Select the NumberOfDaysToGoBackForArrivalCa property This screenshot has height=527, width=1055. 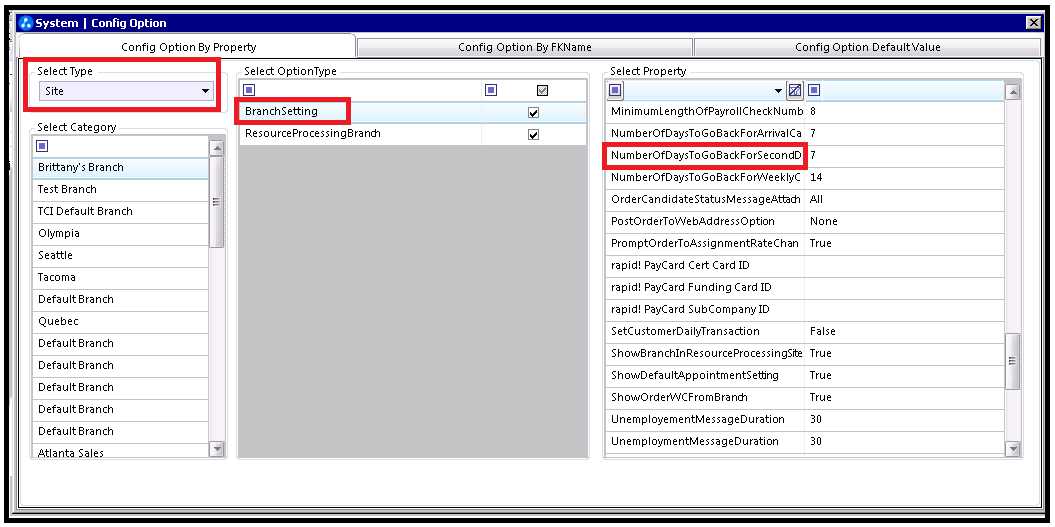pyautogui.click(x=706, y=134)
